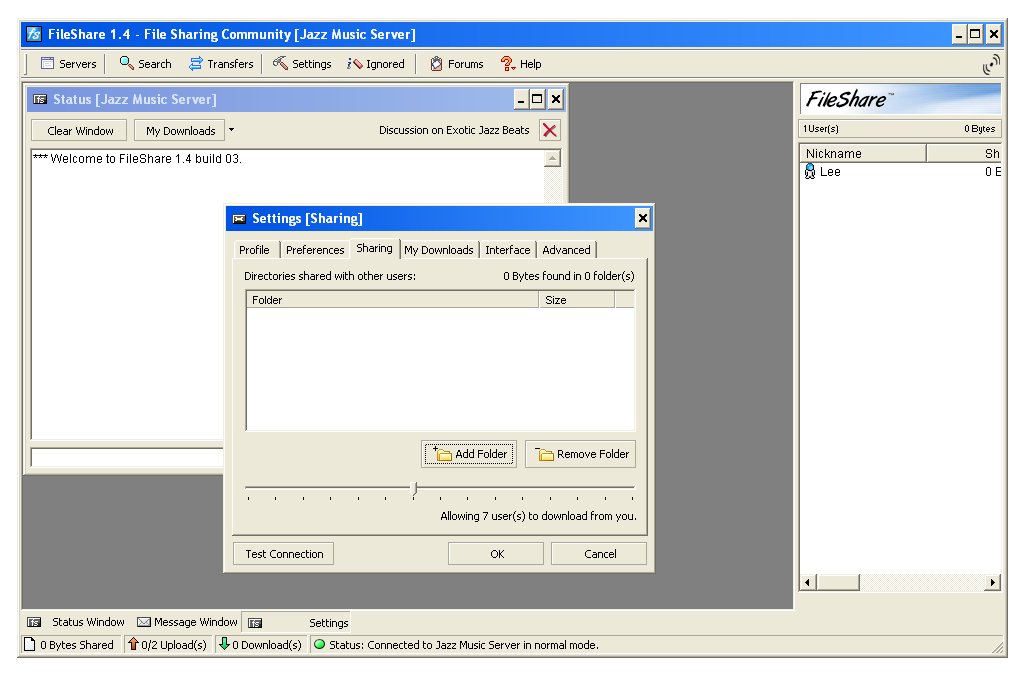Click the user list right scroll arrow
1025x673 pixels.
pos(993,582)
